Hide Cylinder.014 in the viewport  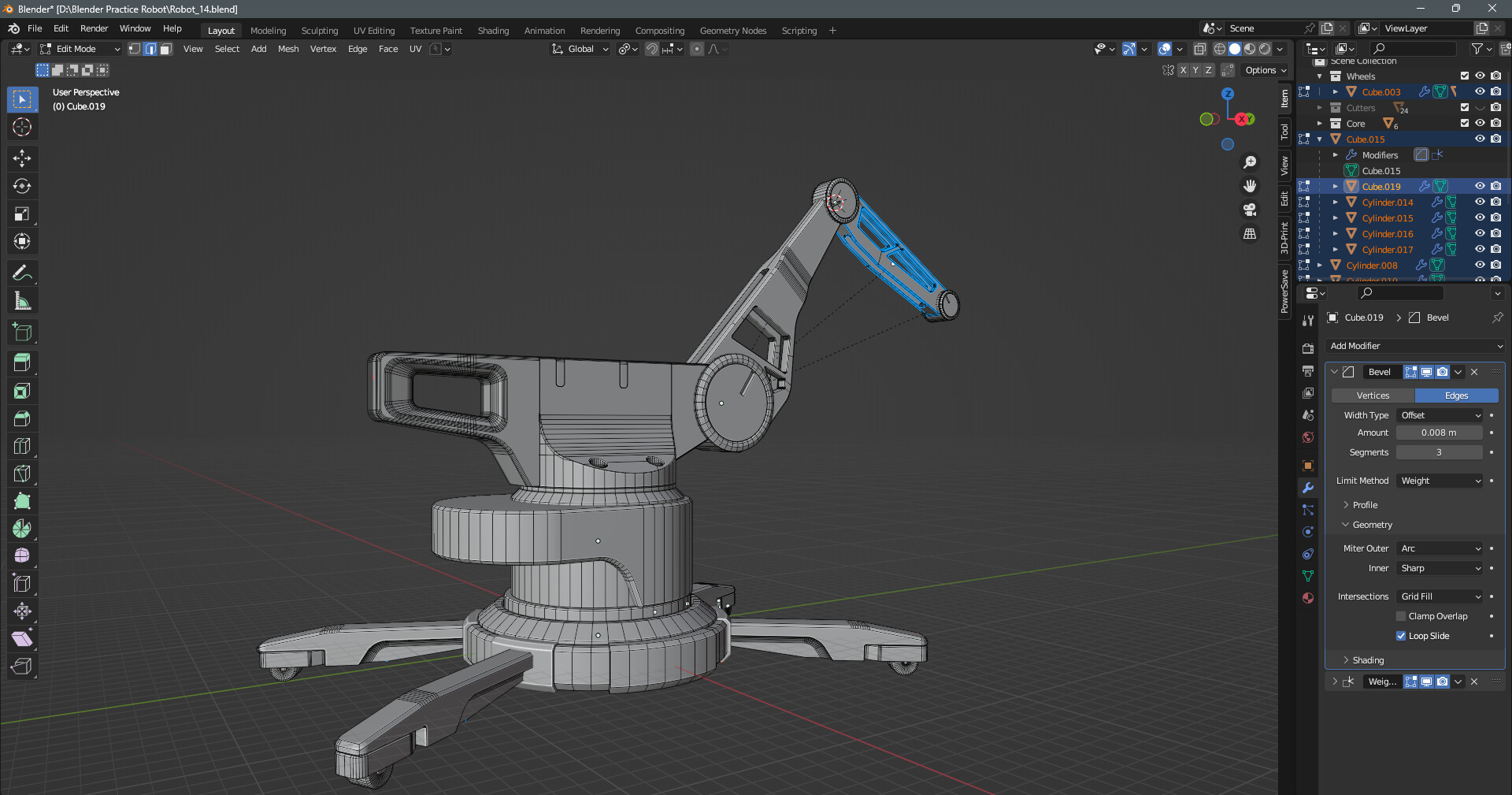[1480, 202]
